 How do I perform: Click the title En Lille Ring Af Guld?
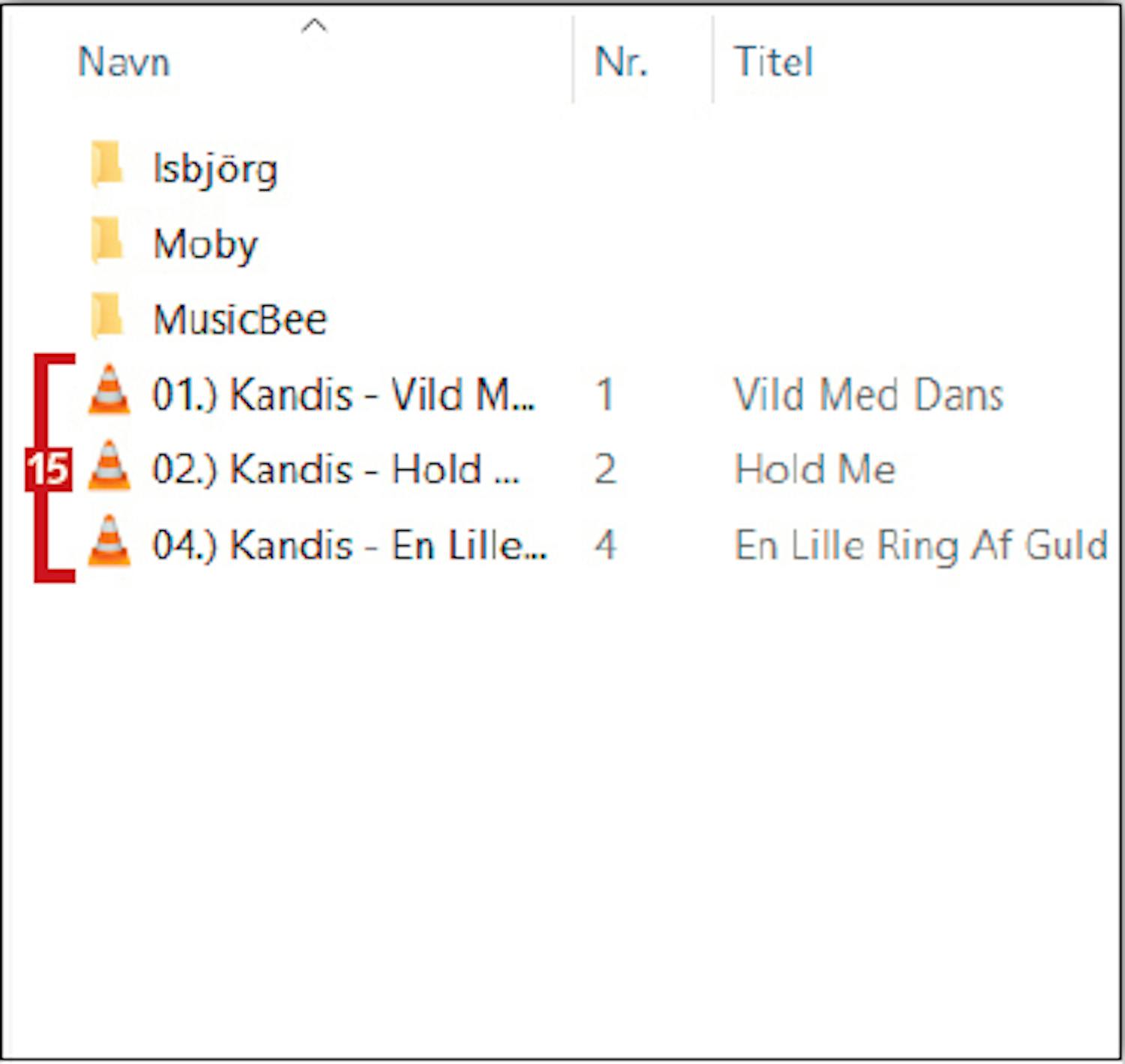[x=920, y=544]
